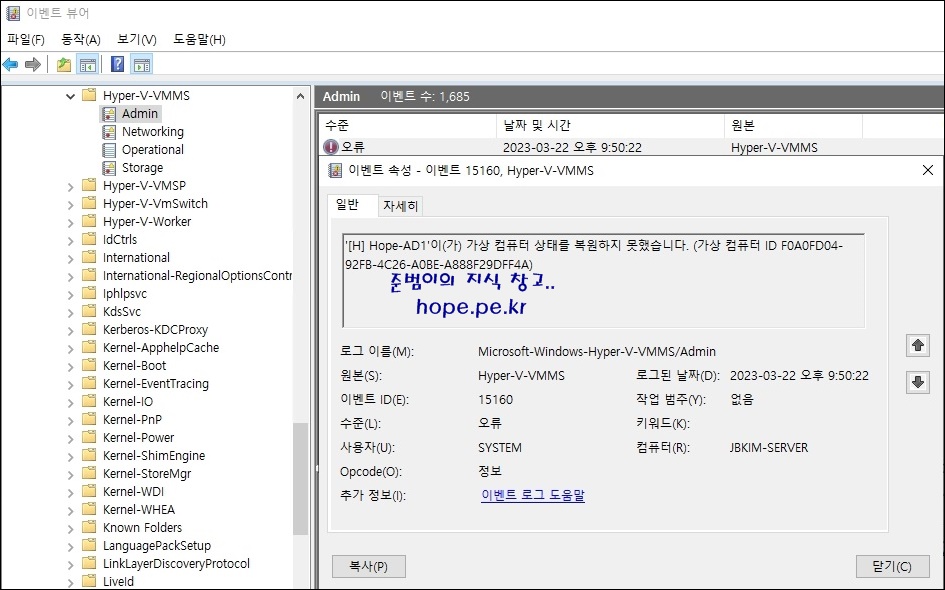Screen dimensions: 945x590
Task: Click the IdCtrls folder icon
Action: click(89, 239)
